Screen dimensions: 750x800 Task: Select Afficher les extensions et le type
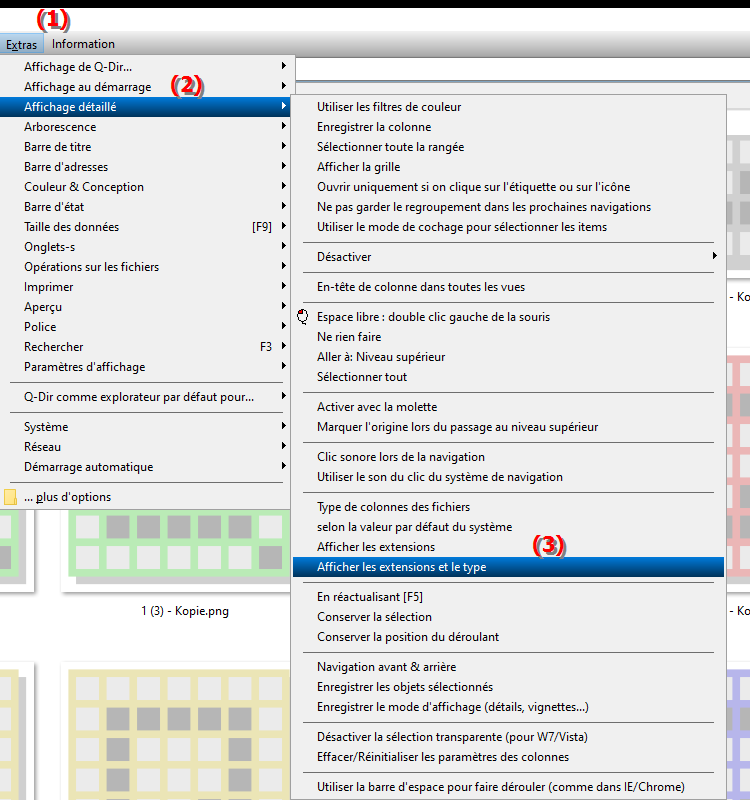(x=508, y=567)
